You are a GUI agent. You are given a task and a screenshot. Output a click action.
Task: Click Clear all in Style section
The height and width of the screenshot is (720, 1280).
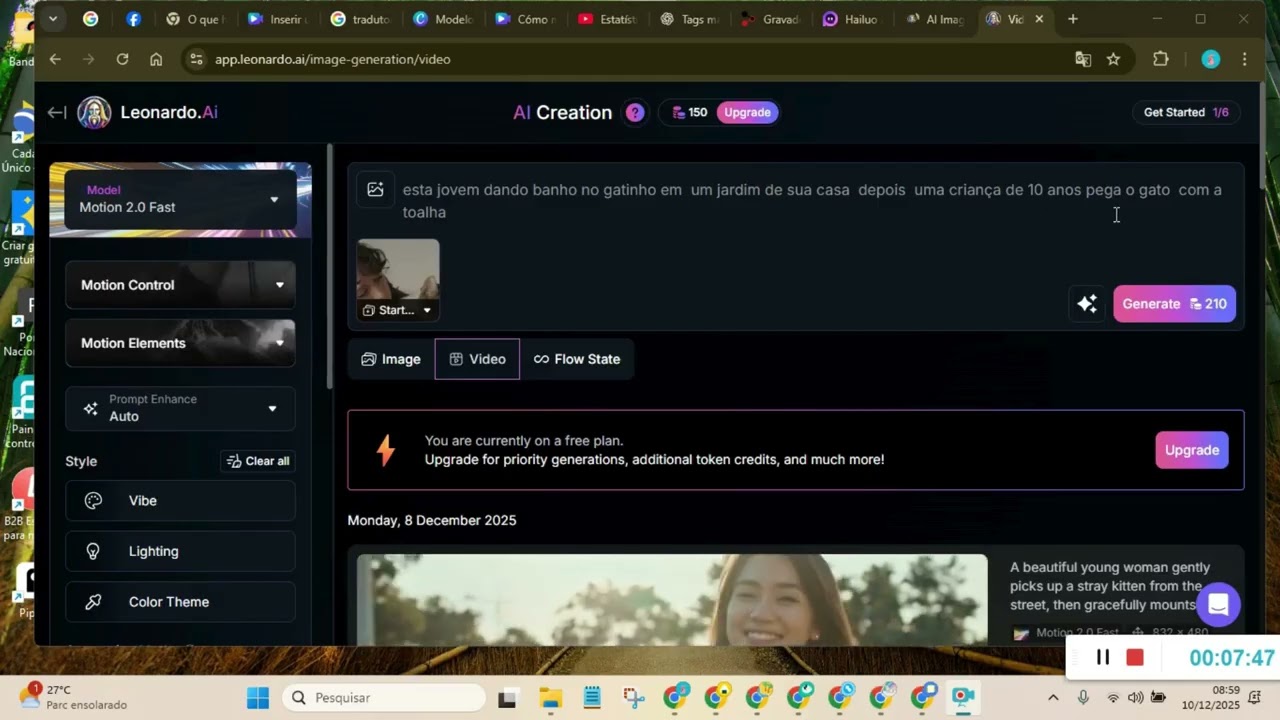(258, 461)
